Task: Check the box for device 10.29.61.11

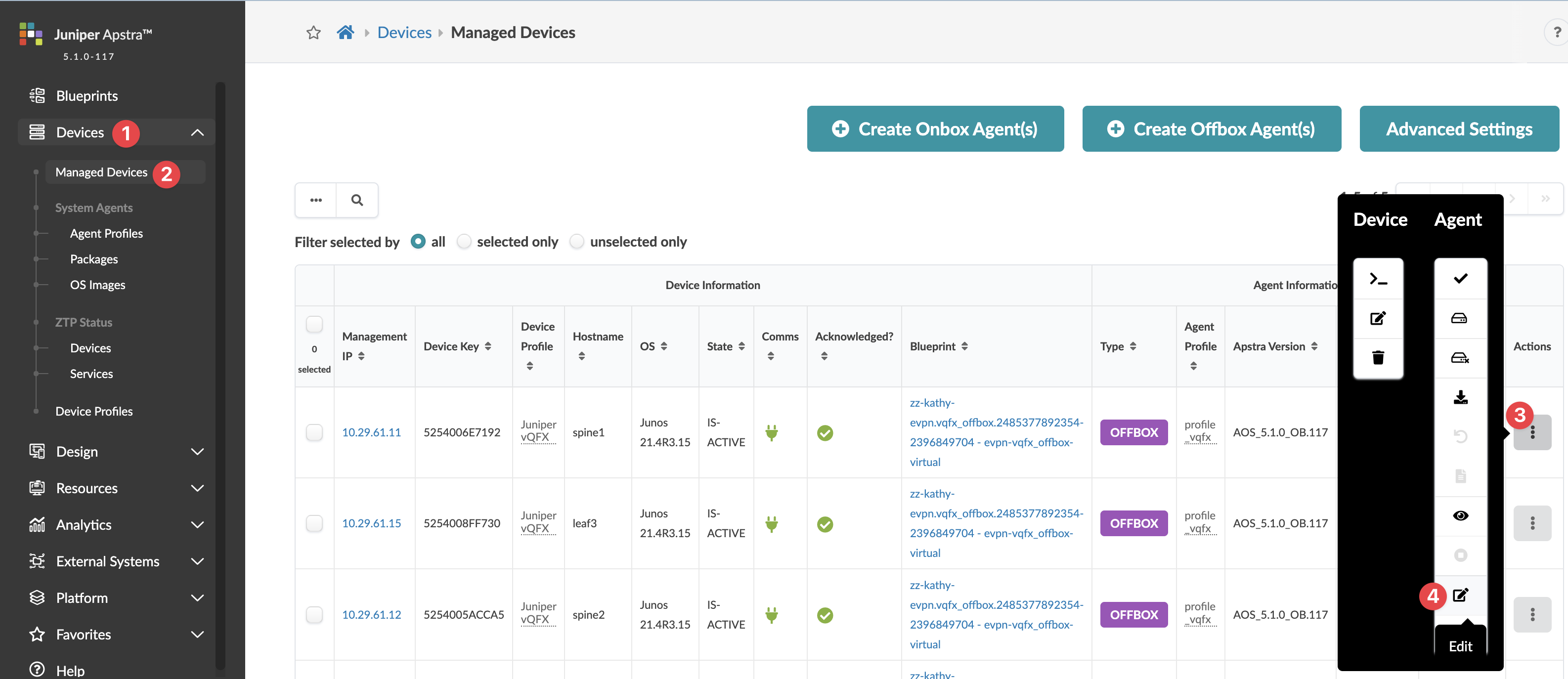Action: 314,432
